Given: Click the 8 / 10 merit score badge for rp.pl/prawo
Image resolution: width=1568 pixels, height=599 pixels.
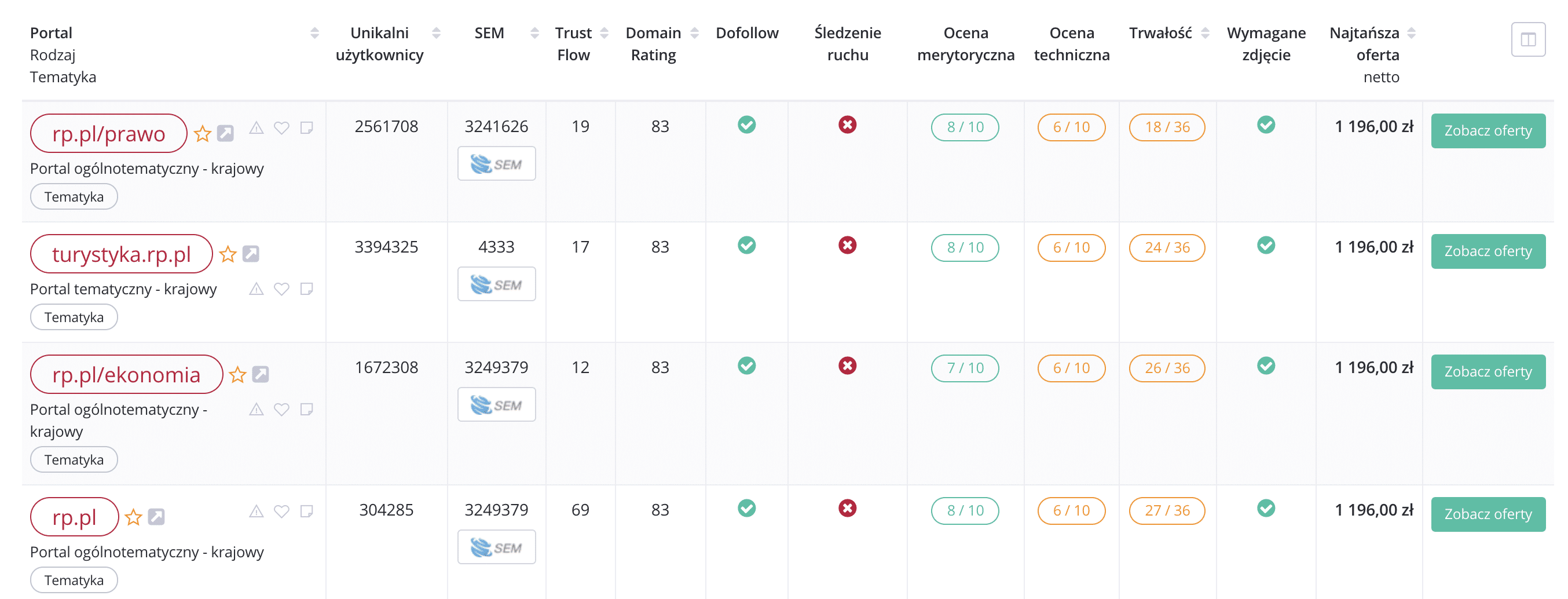Looking at the screenshot, I should tap(964, 127).
